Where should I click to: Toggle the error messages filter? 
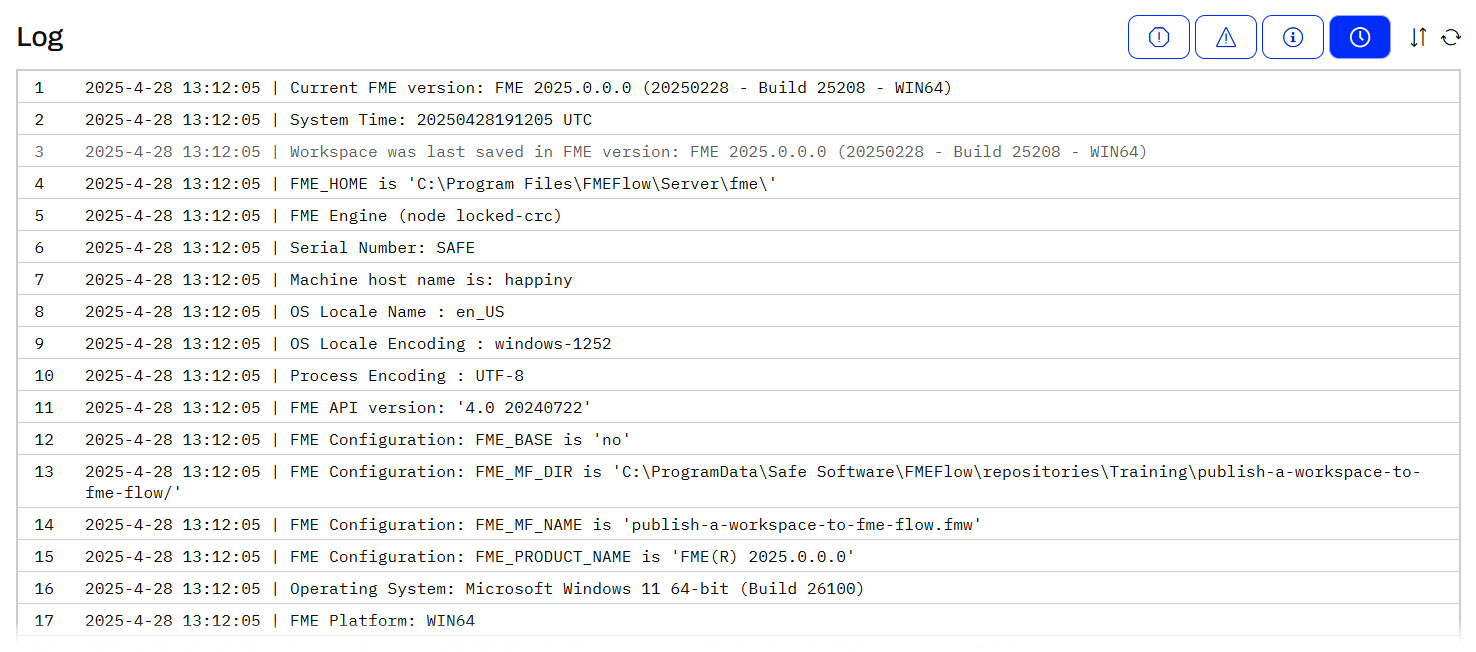pyautogui.click(x=1159, y=38)
